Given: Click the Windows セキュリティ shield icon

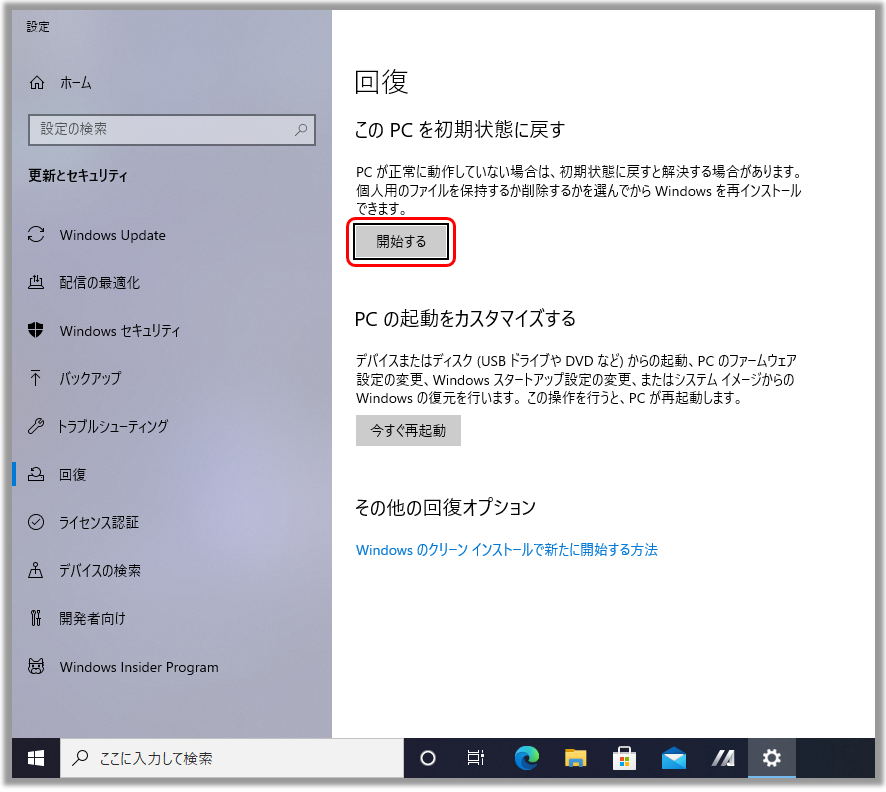Looking at the screenshot, I should click(36, 330).
